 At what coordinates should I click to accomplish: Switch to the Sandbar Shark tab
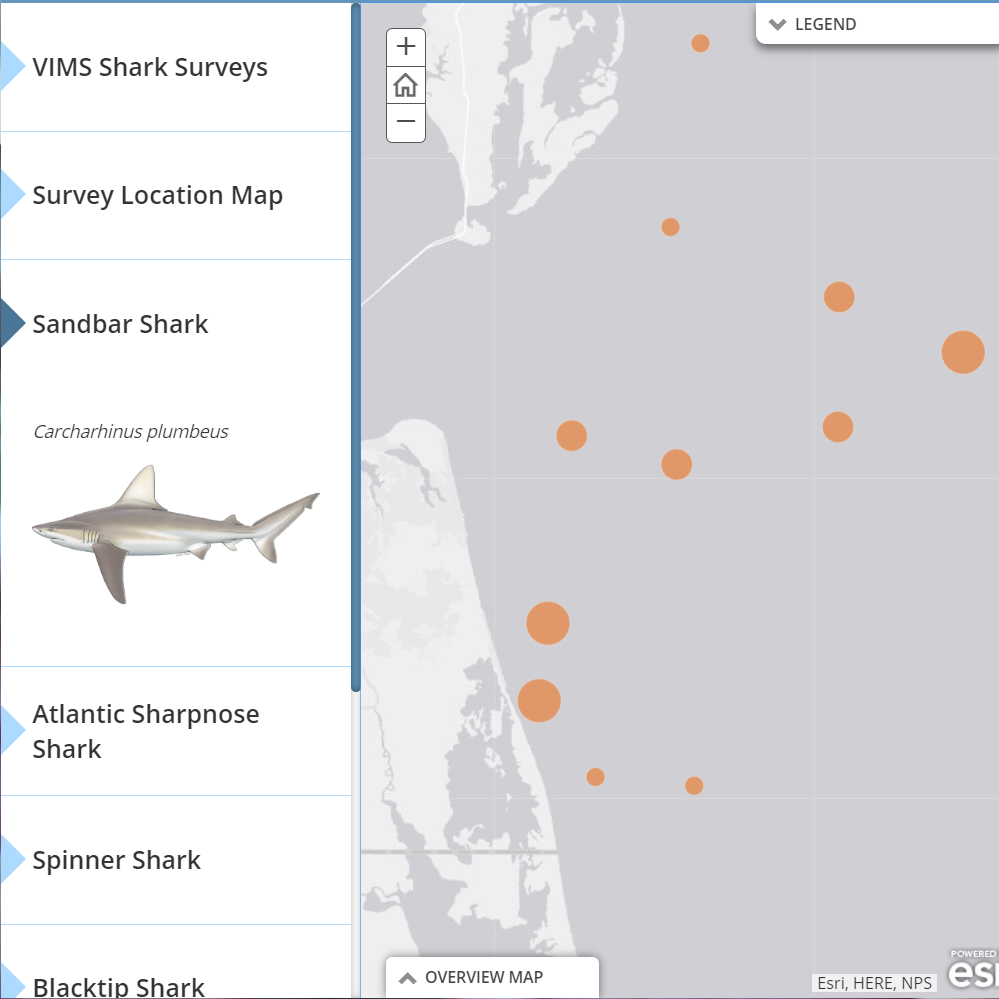[120, 324]
